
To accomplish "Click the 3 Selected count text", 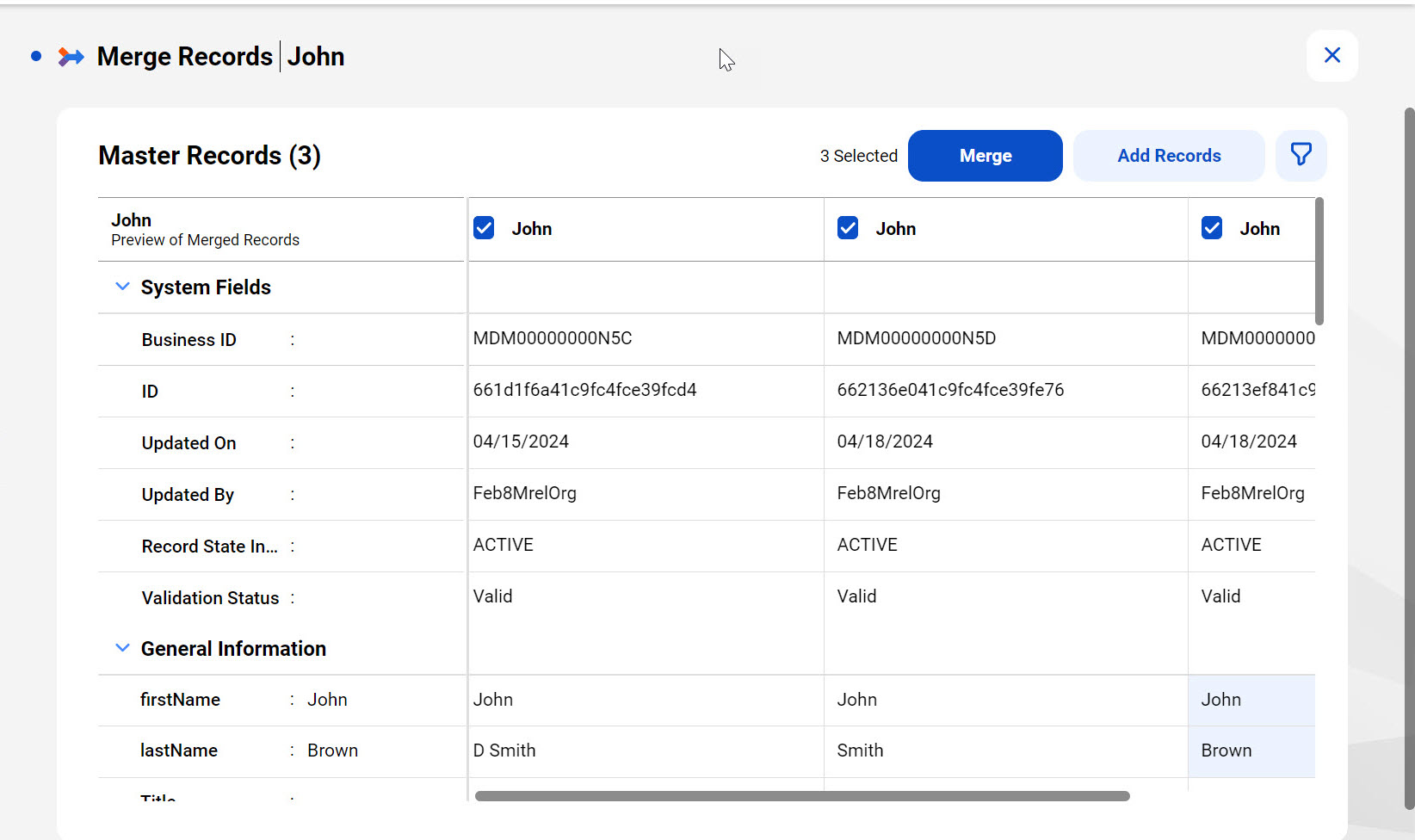I will coord(858,156).
